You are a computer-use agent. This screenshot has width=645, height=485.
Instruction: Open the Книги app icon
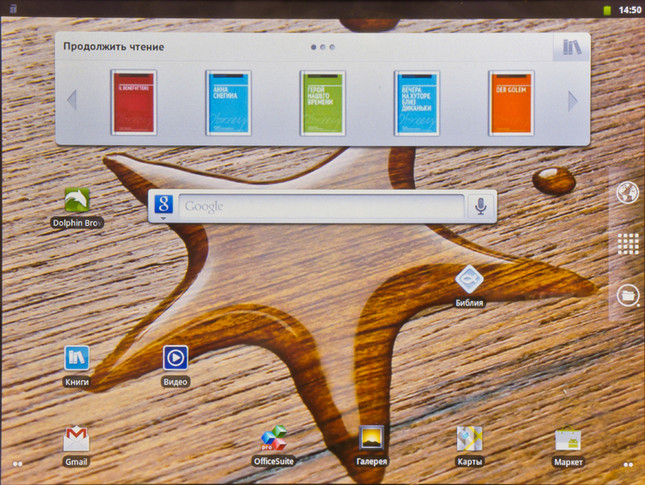click(x=77, y=358)
